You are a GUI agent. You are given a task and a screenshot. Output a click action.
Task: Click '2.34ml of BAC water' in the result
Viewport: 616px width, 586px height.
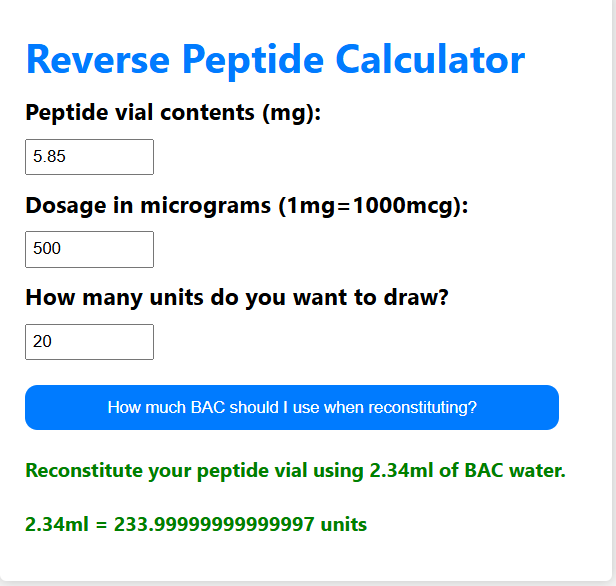[468, 470]
